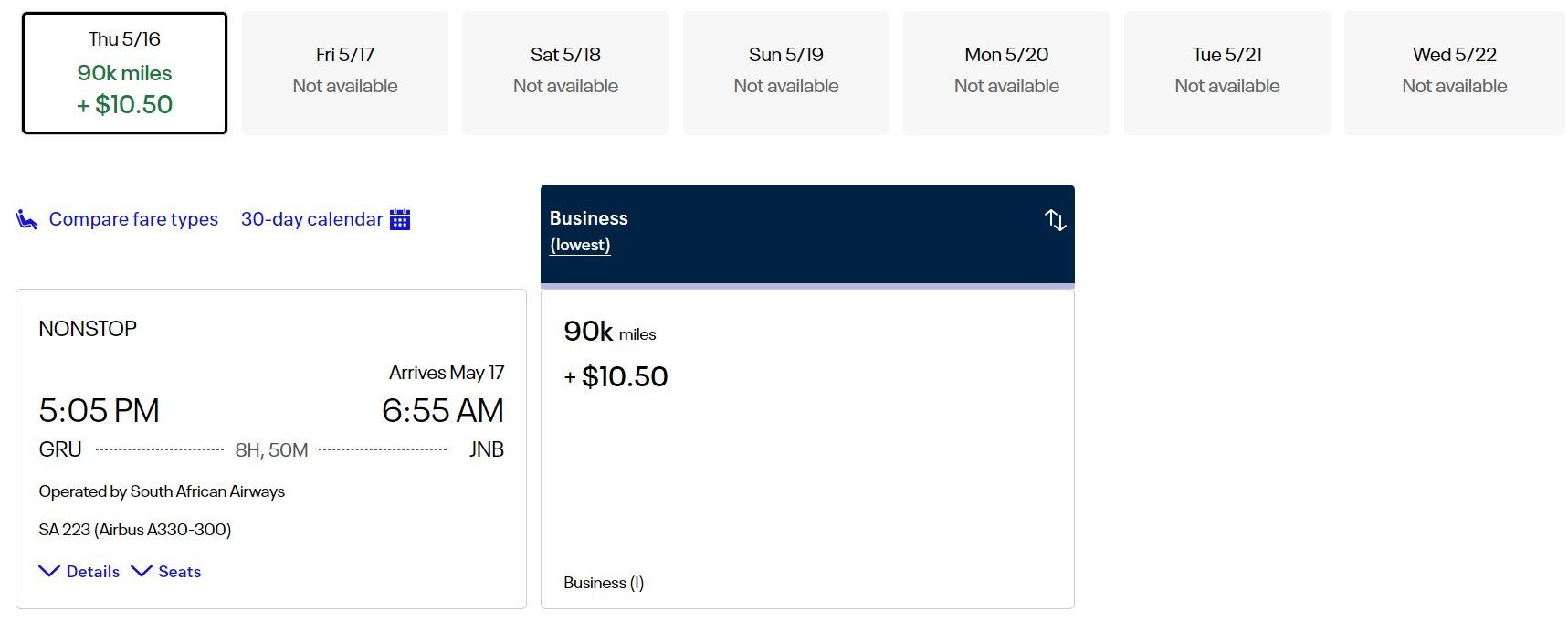Click the seat icon beside Compare fare types
Viewport: 1568px width, 644px height.
click(x=26, y=219)
